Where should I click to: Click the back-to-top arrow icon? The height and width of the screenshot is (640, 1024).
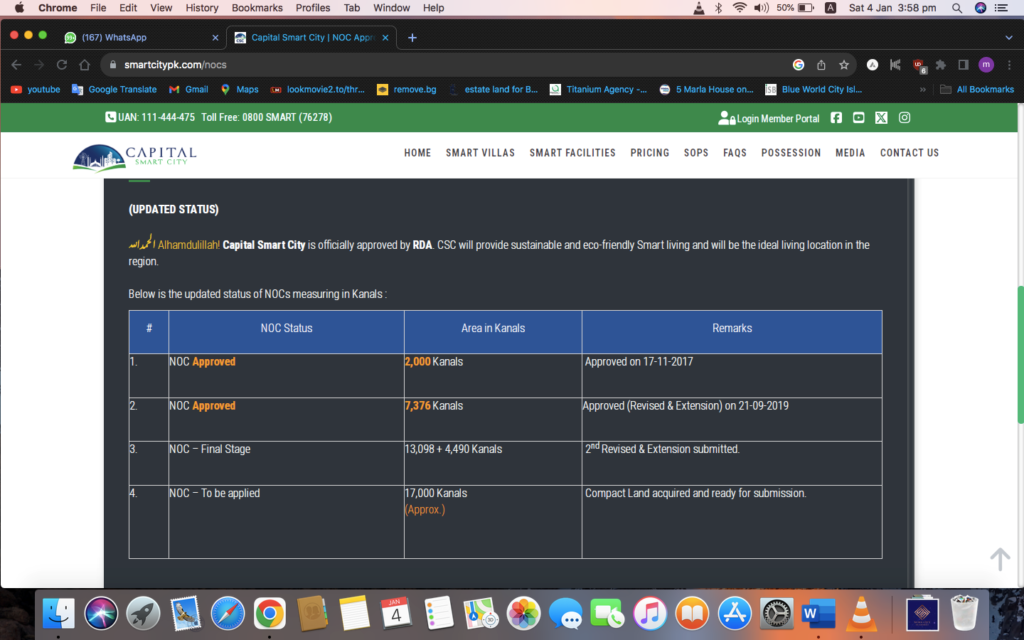[1000, 559]
